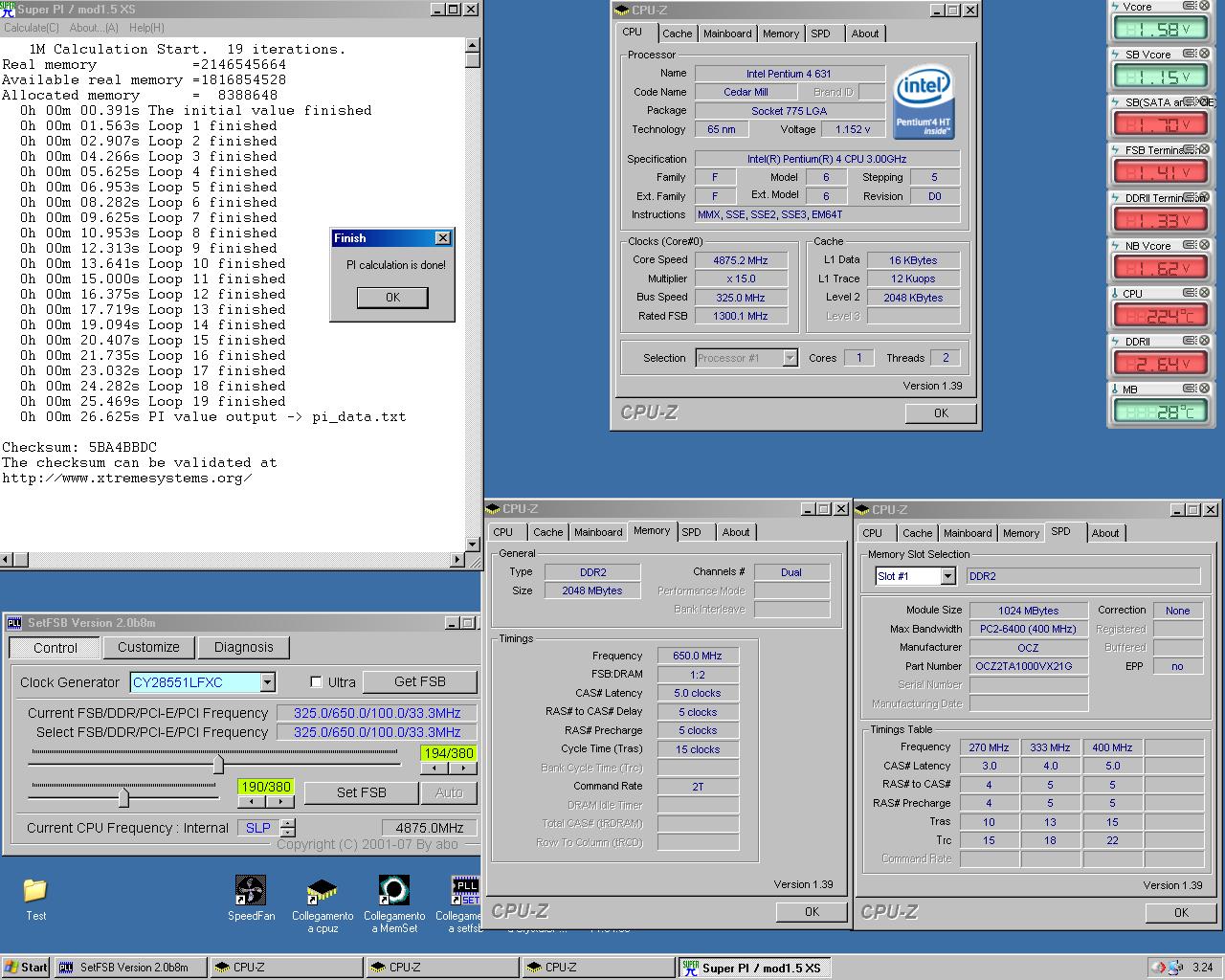Click the tray icon next to the clock
1225x980 pixels.
point(1175,968)
